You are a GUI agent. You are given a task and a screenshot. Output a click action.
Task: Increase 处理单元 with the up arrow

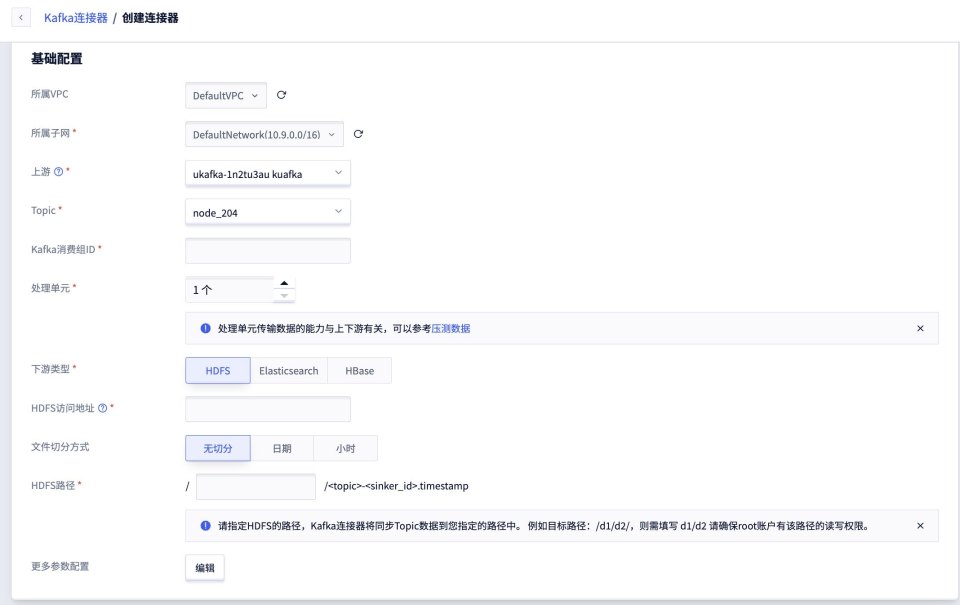coord(285,283)
